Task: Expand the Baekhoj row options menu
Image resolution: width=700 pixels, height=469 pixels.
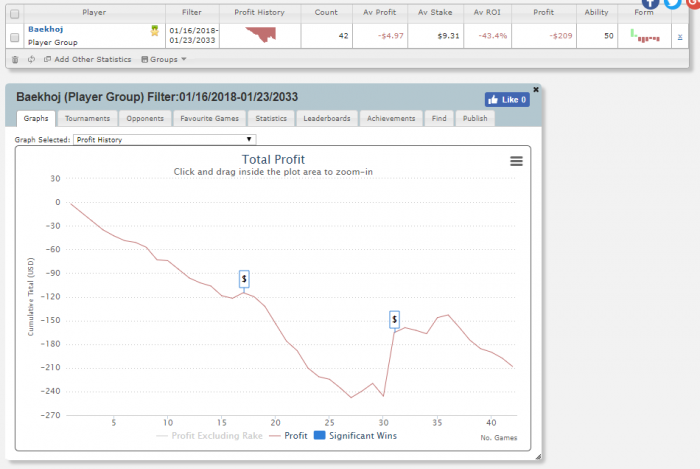Action: point(680,37)
